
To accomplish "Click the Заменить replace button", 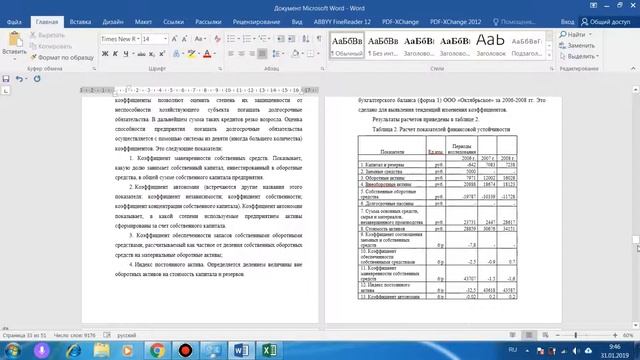I will [578, 46].
